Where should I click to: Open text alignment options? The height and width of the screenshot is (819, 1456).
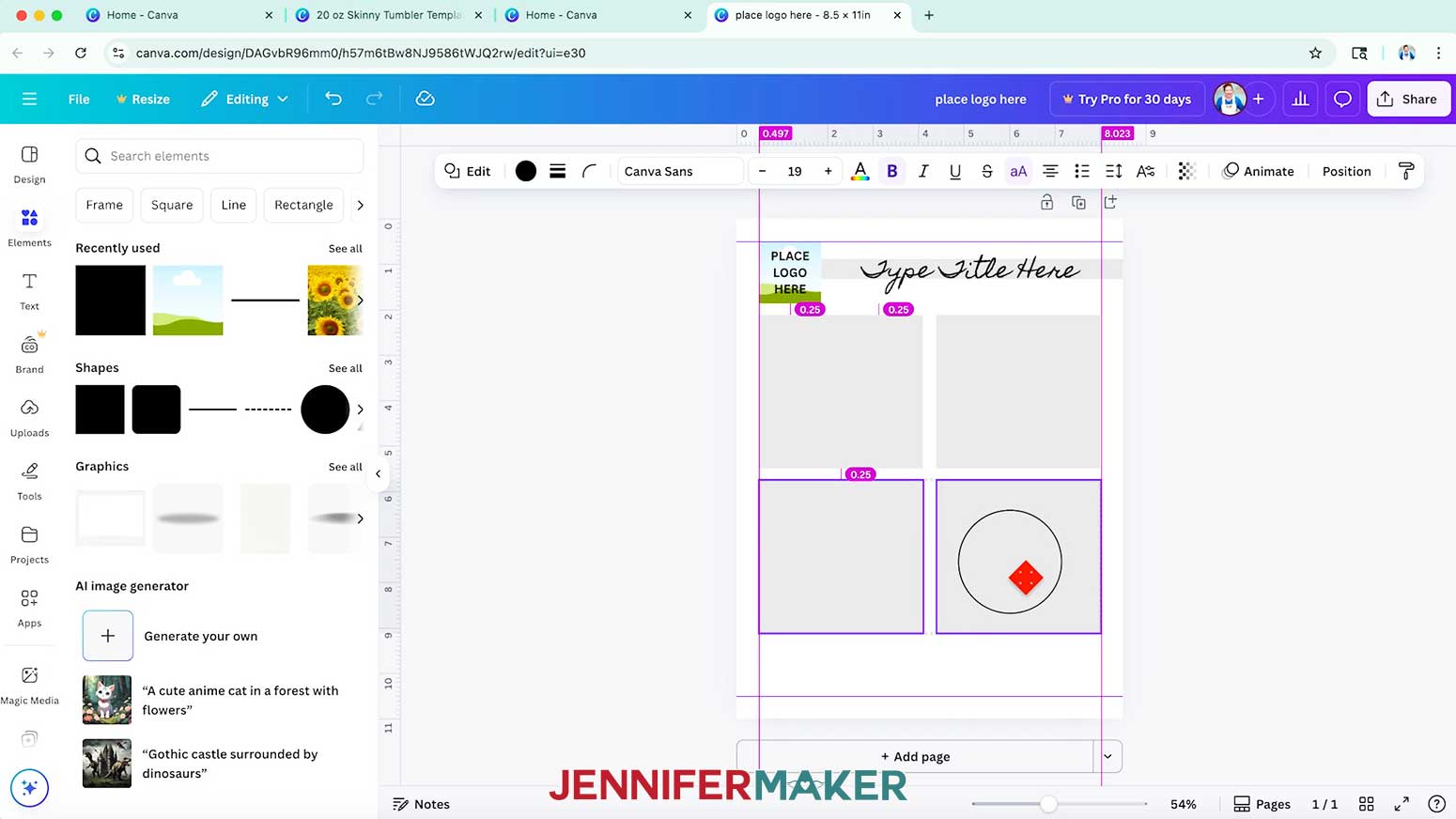tap(1050, 171)
